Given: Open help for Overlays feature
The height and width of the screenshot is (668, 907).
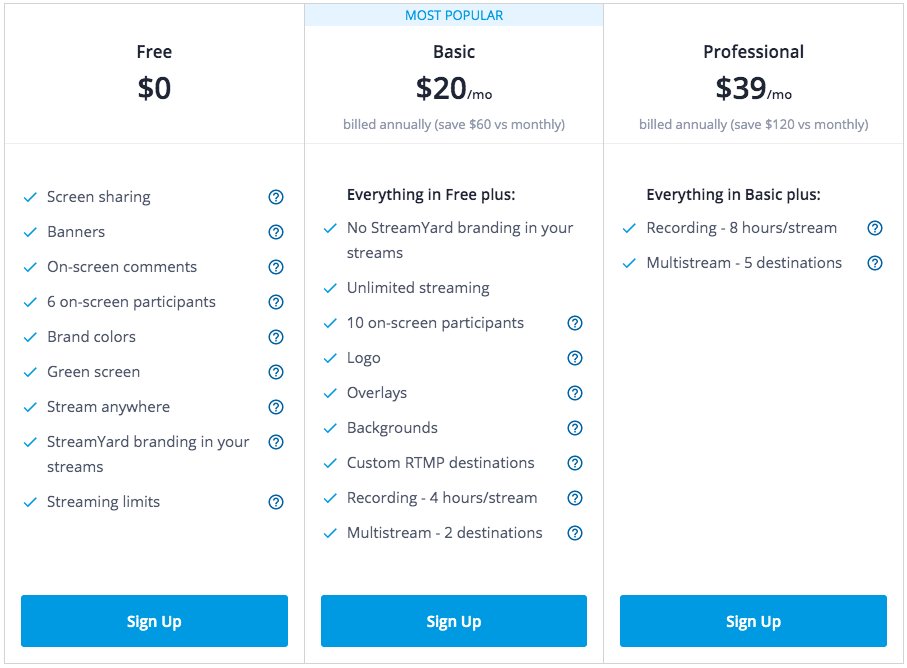Looking at the screenshot, I should [575, 393].
